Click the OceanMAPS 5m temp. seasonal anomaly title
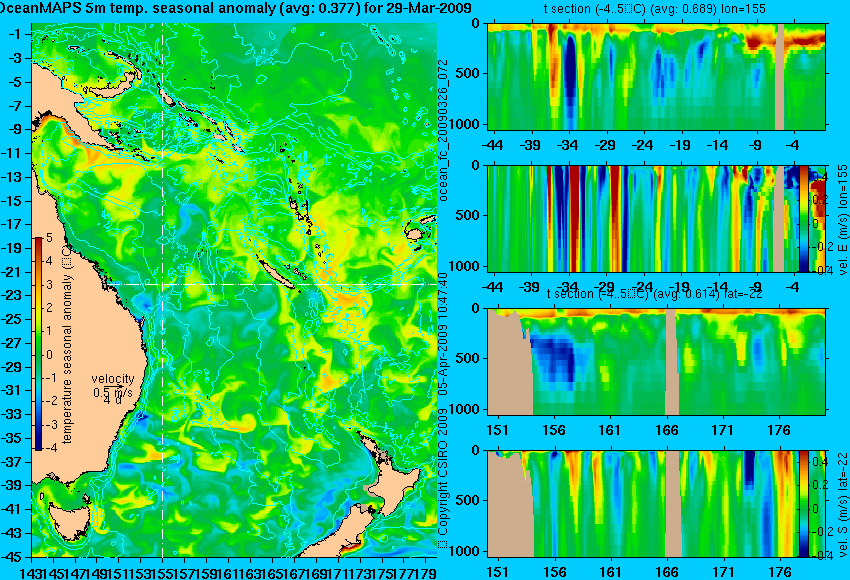The width and height of the screenshot is (850, 580). click(235, 8)
